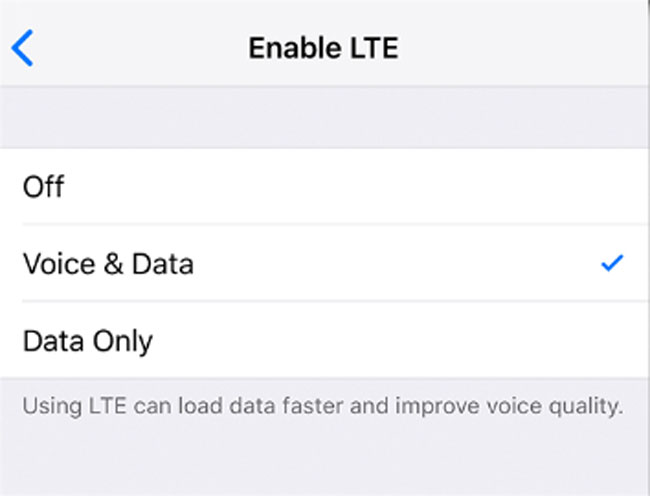The height and width of the screenshot is (496, 650).
Task: Turn LTE off via the Off row
Action: (x=325, y=186)
